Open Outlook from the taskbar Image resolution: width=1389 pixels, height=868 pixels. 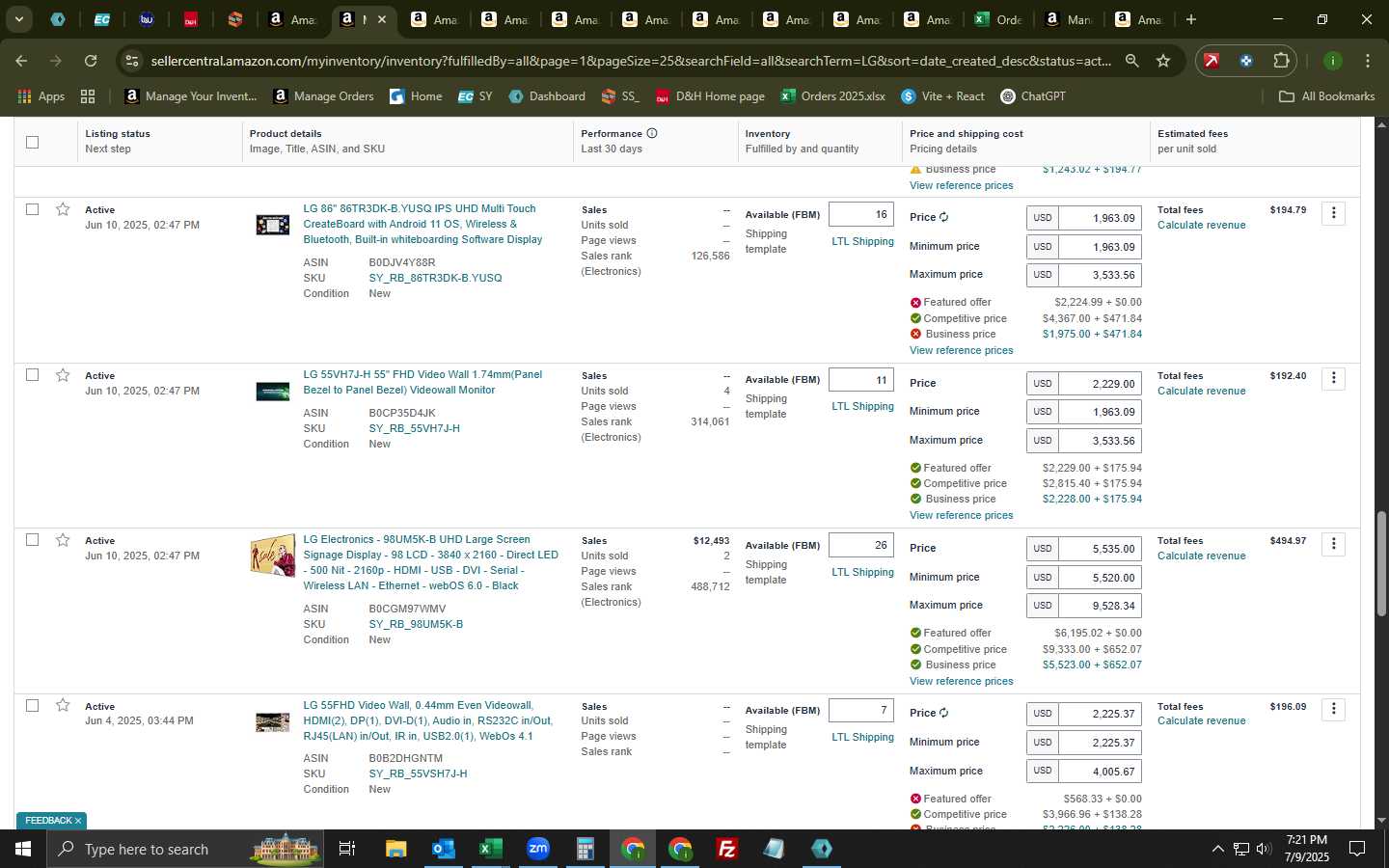(443, 849)
